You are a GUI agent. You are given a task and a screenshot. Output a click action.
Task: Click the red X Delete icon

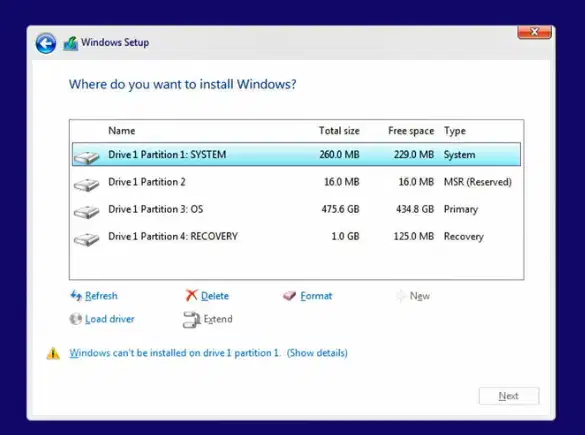pos(191,295)
